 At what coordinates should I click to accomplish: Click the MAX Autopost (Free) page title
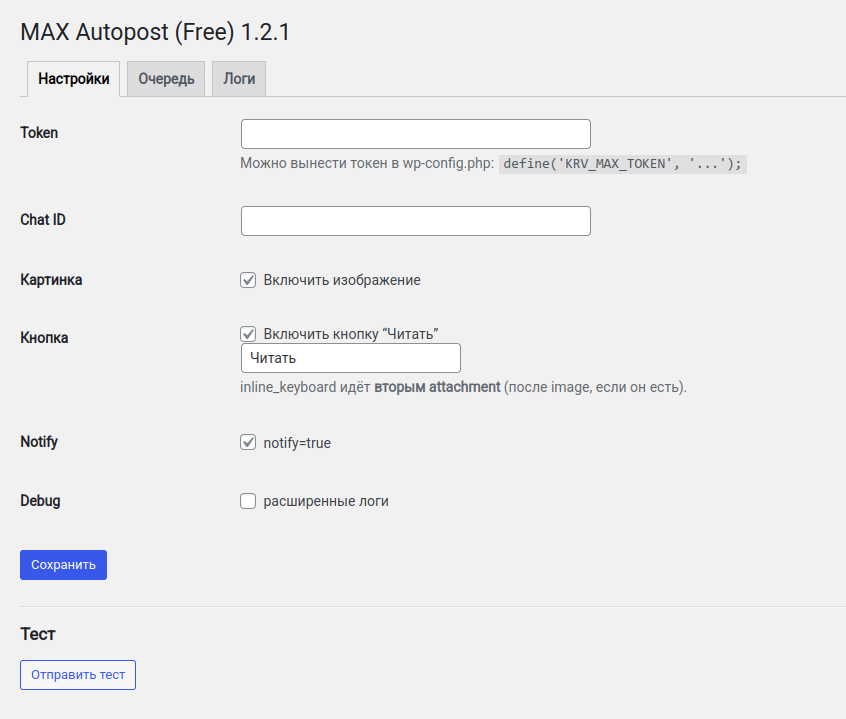click(x=155, y=32)
